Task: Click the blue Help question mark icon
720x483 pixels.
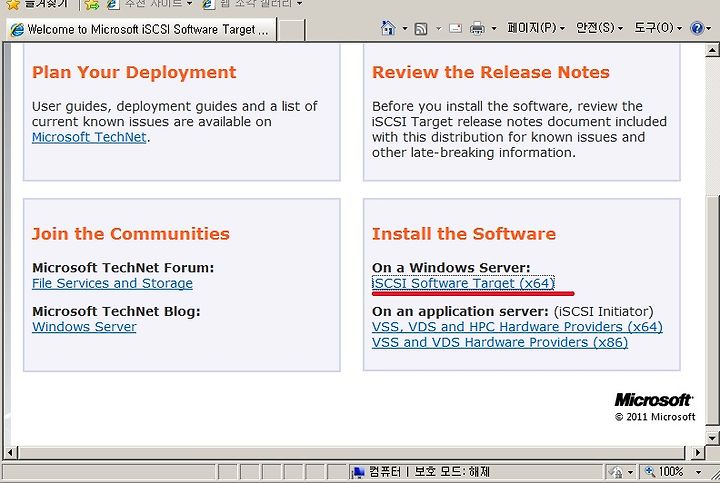Action: pos(697,28)
